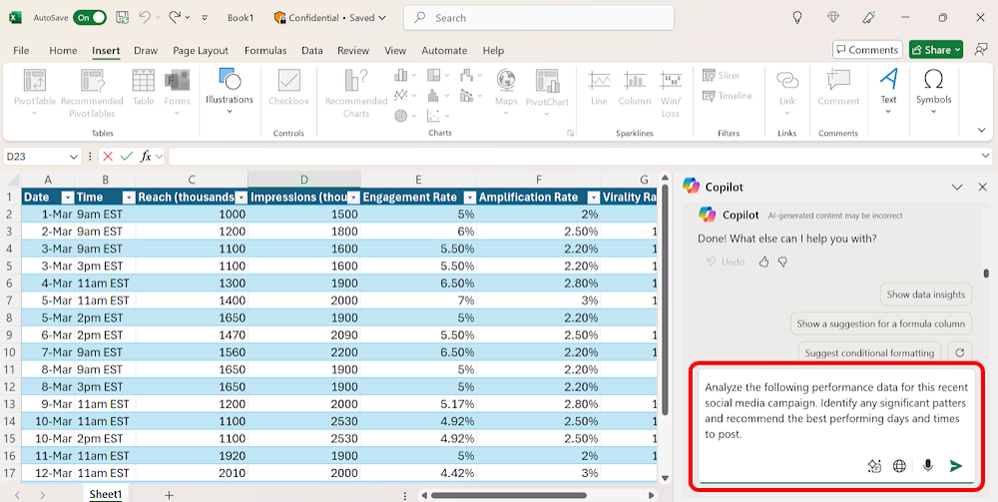Viewport: 998px width, 502px height.
Task: Click the Insert Function fx icon
Action: click(x=145, y=156)
